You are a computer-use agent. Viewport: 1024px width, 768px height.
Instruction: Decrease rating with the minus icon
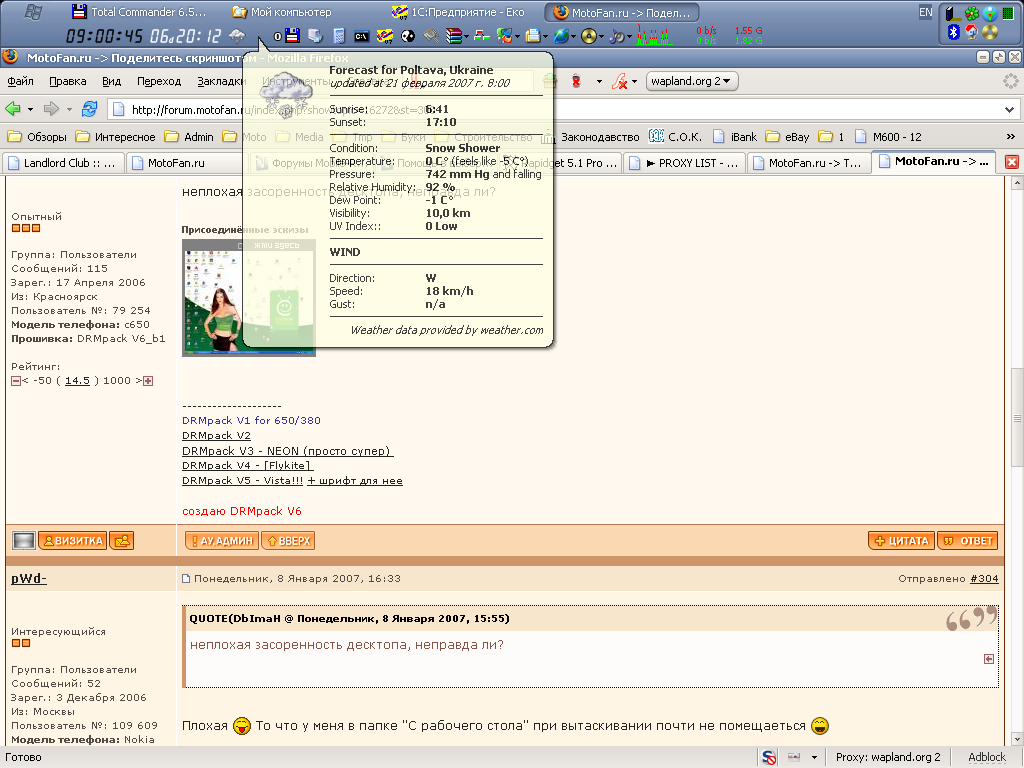click(16, 381)
